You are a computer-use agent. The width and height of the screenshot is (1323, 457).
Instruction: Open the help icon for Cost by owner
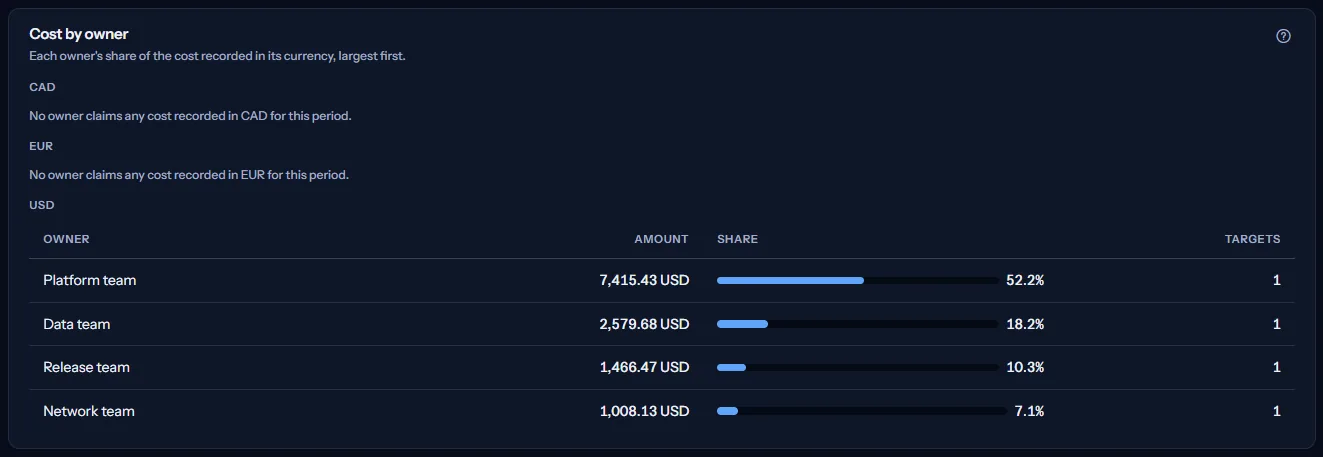[x=1284, y=36]
